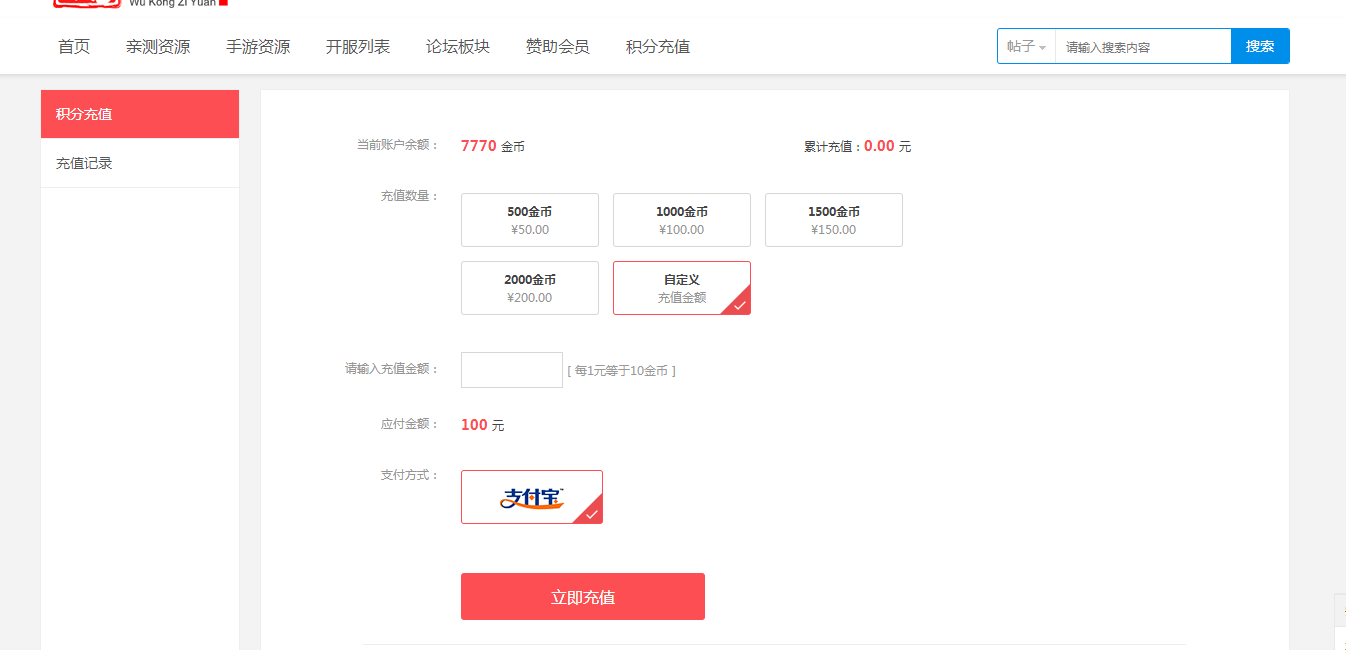Click 积分充值 in top navigation

point(658,47)
